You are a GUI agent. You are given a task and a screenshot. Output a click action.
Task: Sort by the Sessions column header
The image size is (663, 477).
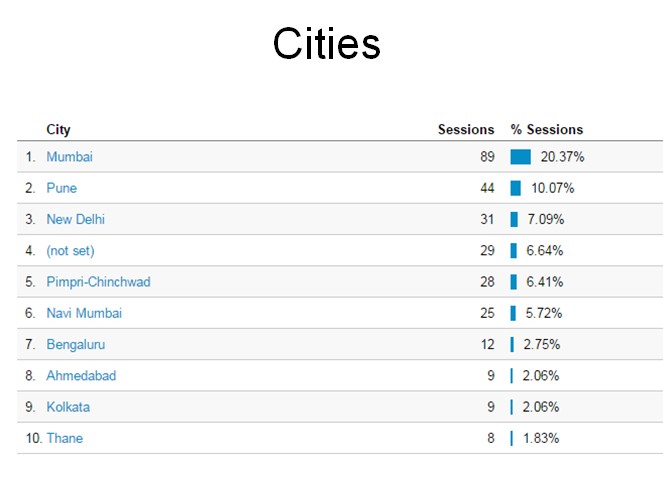pyautogui.click(x=466, y=129)
